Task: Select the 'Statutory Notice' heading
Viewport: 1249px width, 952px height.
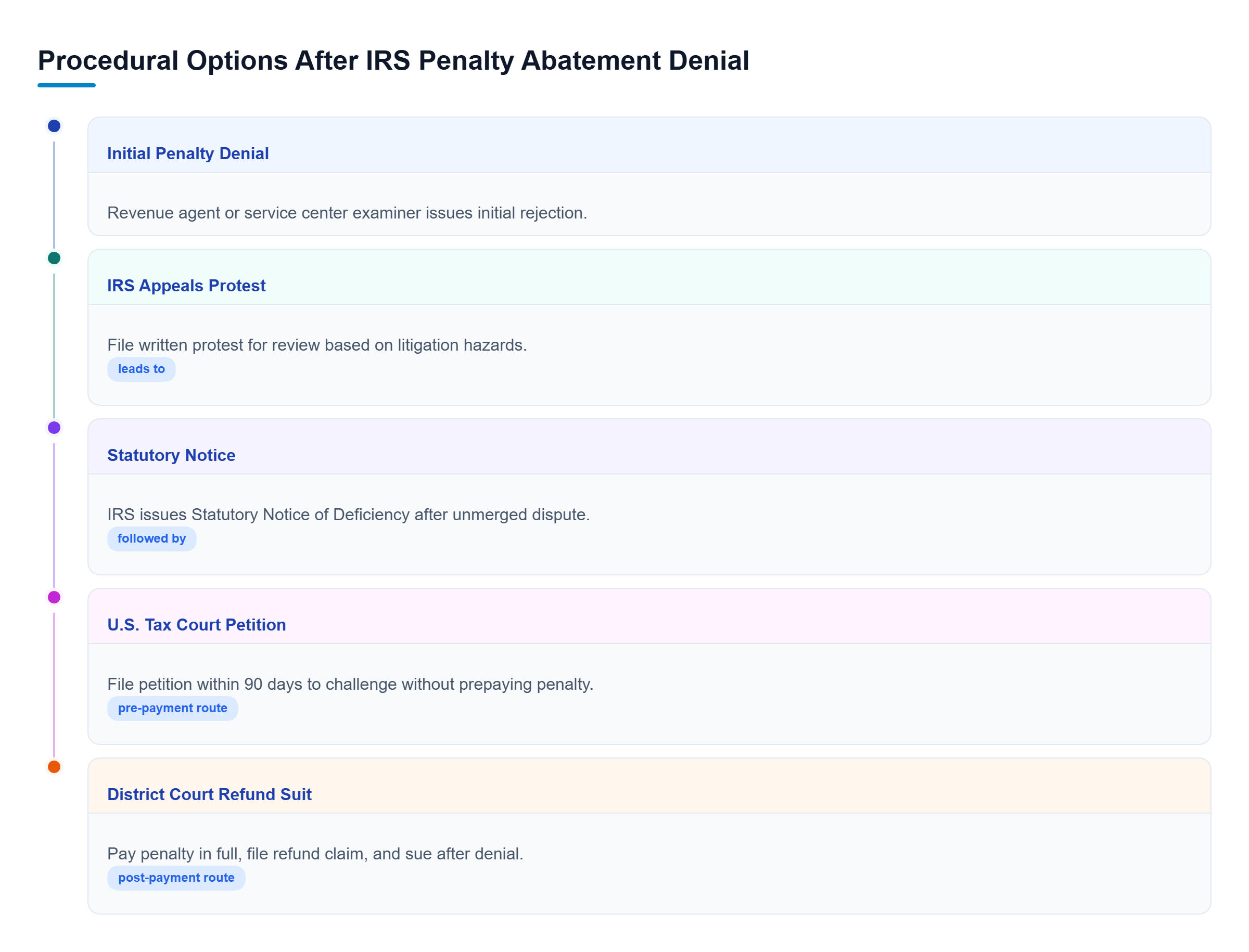Action: point(171,455)
